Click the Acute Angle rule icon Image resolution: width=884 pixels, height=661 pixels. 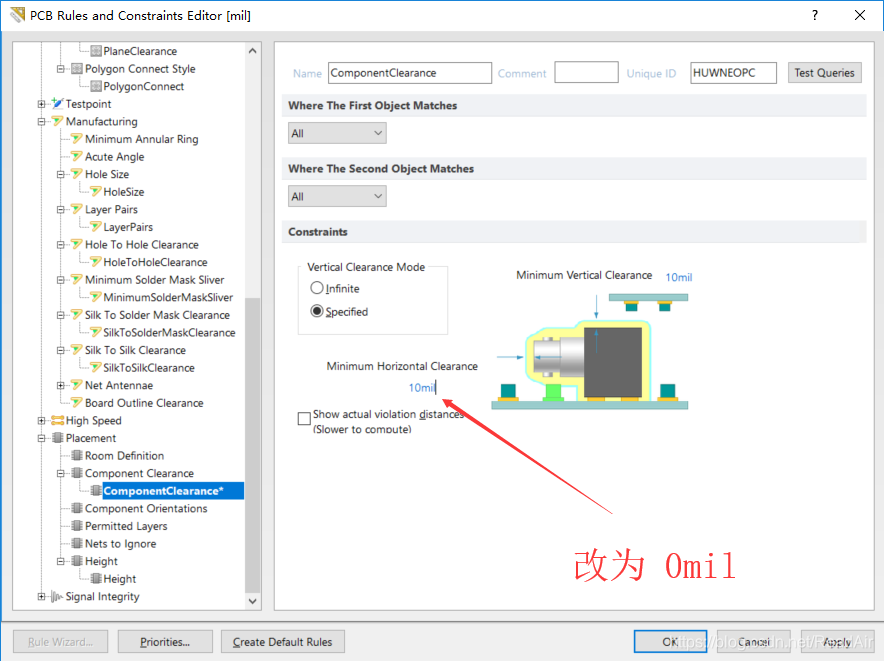point(77,156)
